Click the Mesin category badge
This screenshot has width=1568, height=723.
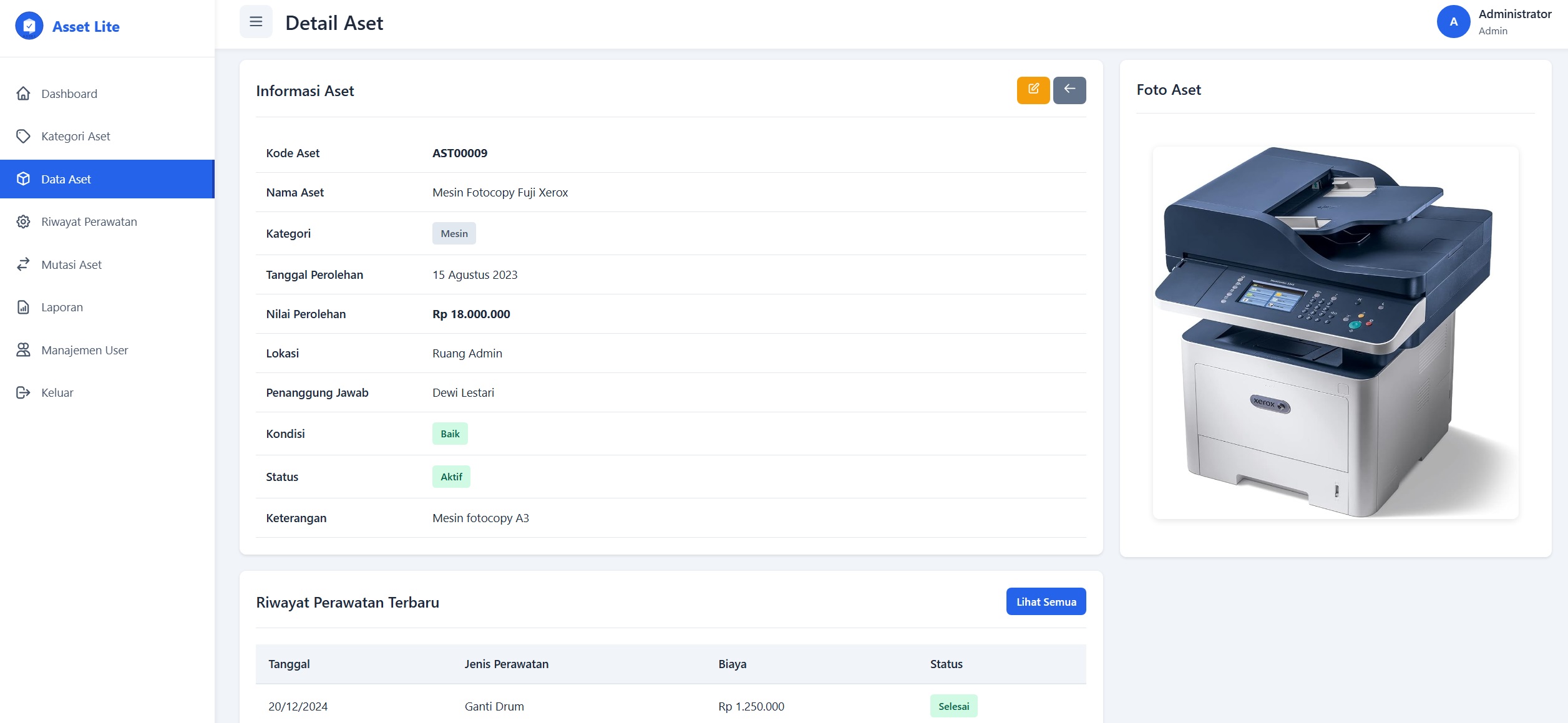click(454, 233)
